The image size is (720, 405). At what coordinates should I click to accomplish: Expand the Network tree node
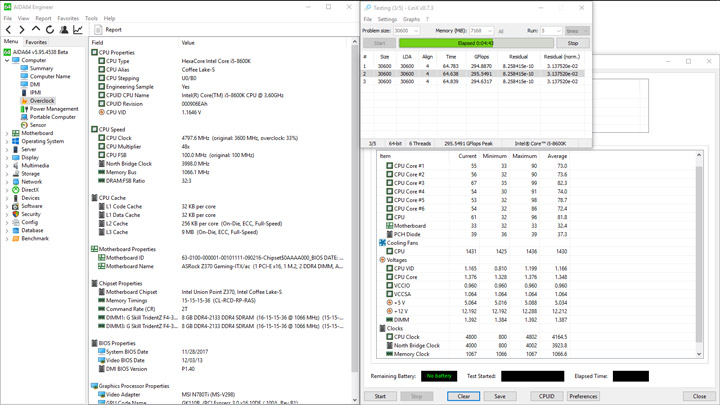pyautogui.click(x=7, y=182)
